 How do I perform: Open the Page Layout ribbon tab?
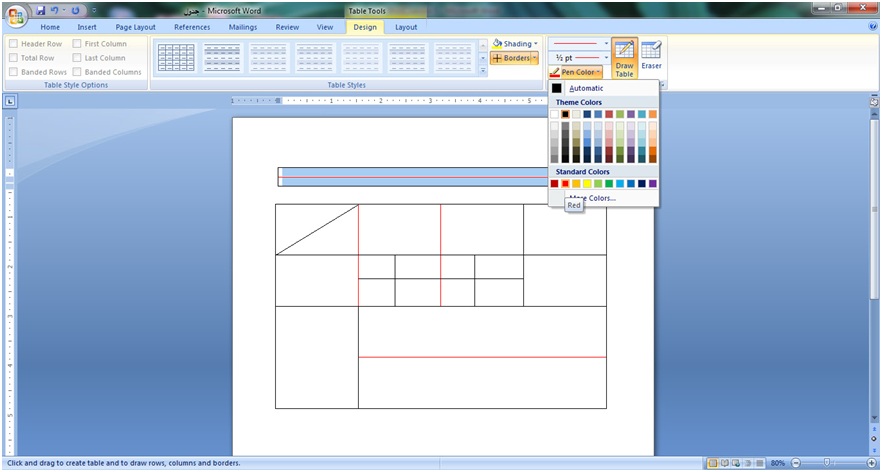pos(136,27)
